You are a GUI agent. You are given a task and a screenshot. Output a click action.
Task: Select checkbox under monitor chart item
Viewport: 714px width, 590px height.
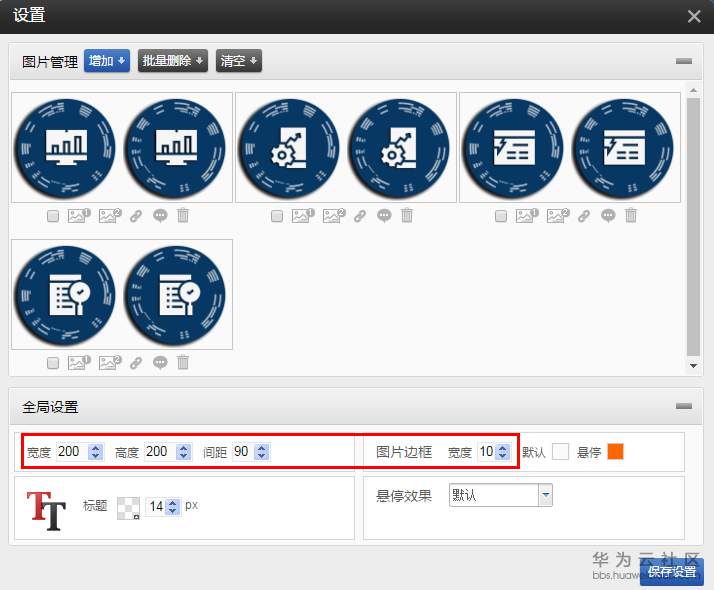[x=53, y=216]
